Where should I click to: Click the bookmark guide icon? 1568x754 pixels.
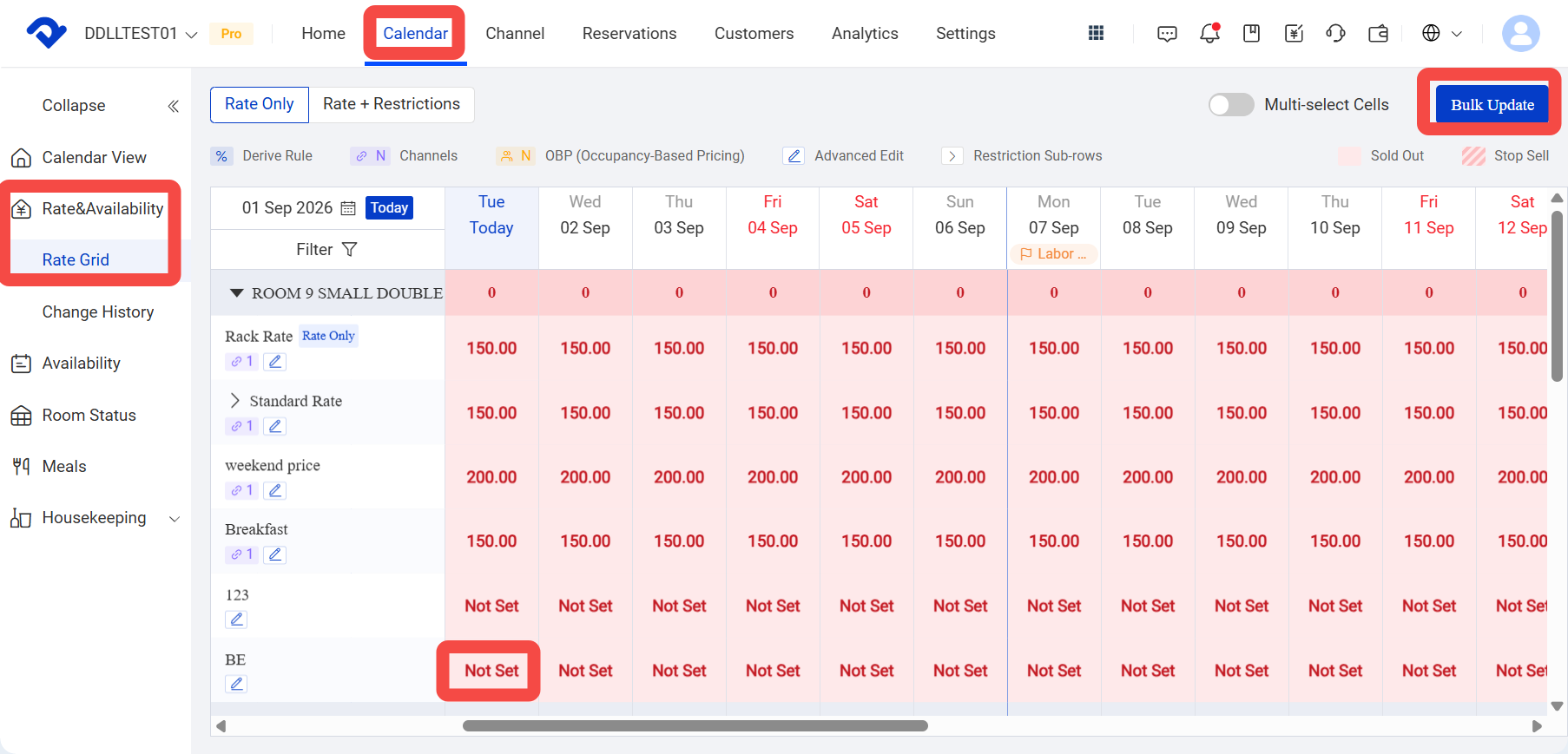click(1251, 33)
